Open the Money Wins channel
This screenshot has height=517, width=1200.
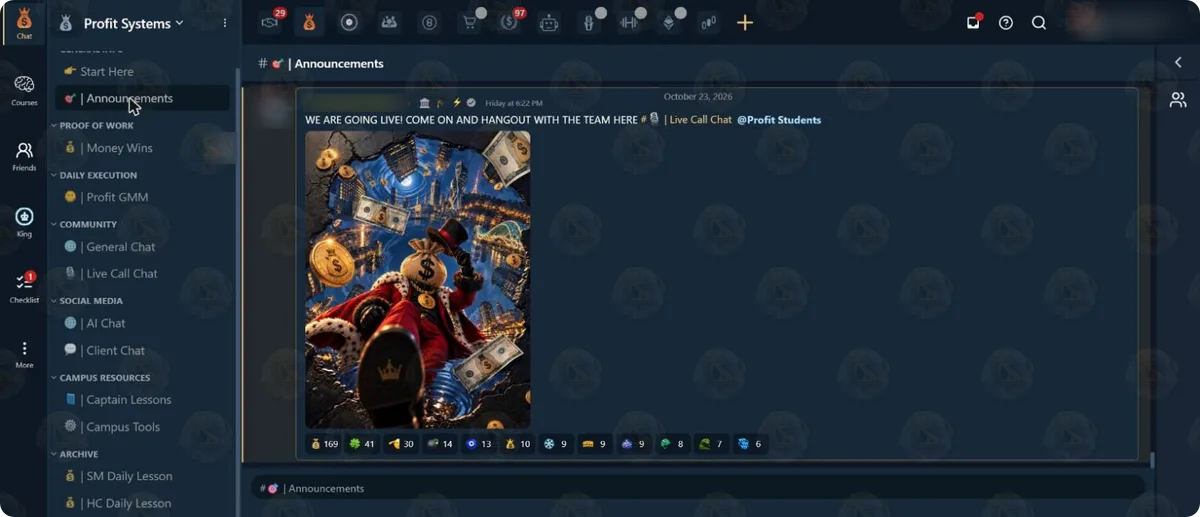142,148
